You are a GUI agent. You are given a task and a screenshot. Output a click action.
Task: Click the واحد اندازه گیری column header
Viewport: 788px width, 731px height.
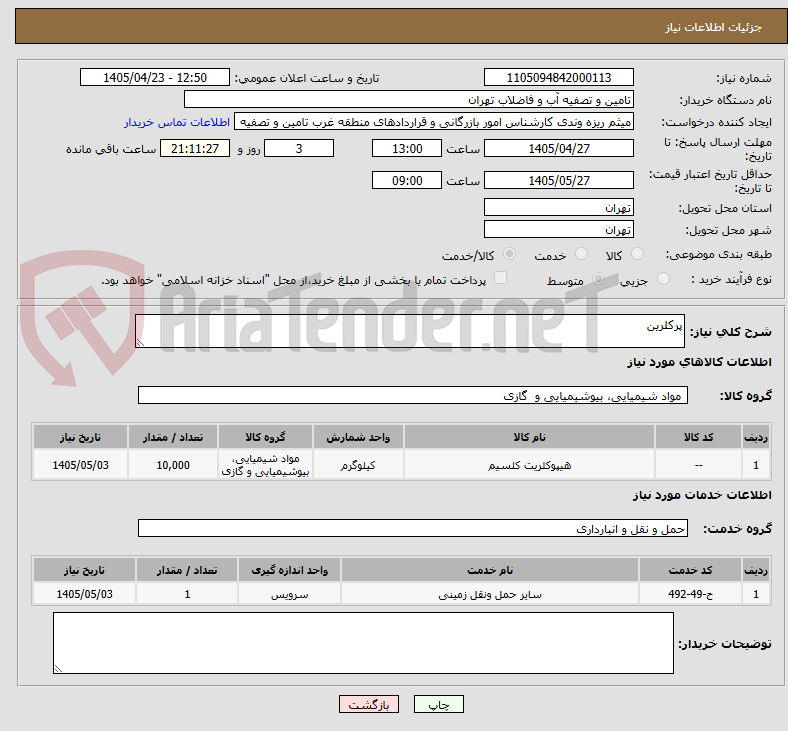289,570
